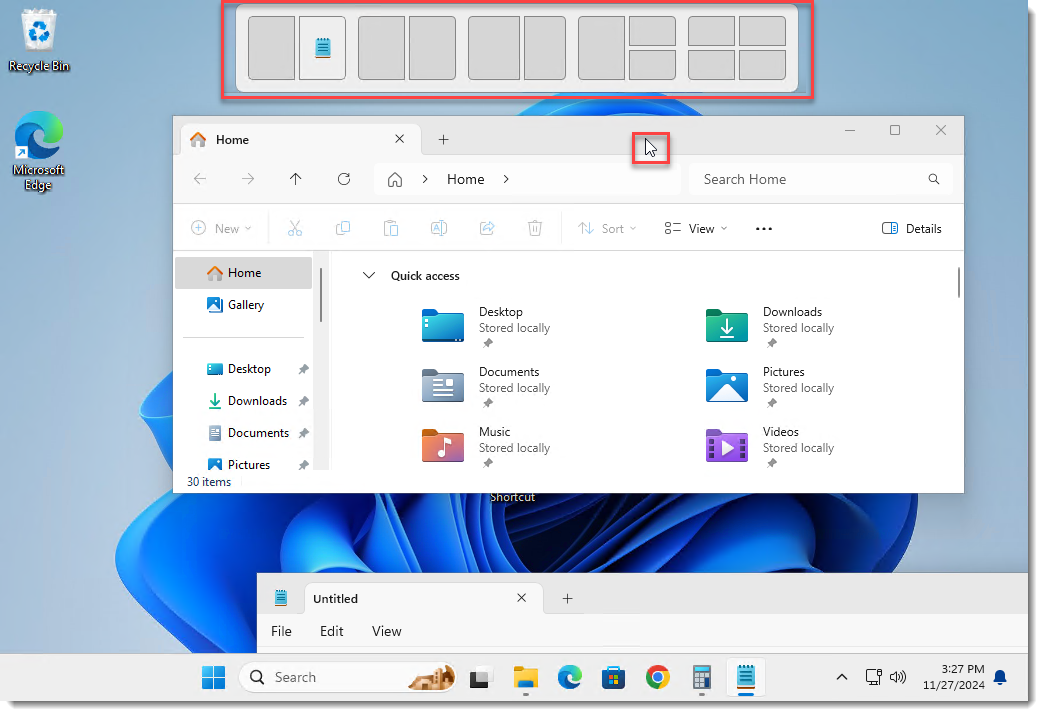Collapse the Quick access section
Viewport: 1043px width, 716px height.
[369, 275]
